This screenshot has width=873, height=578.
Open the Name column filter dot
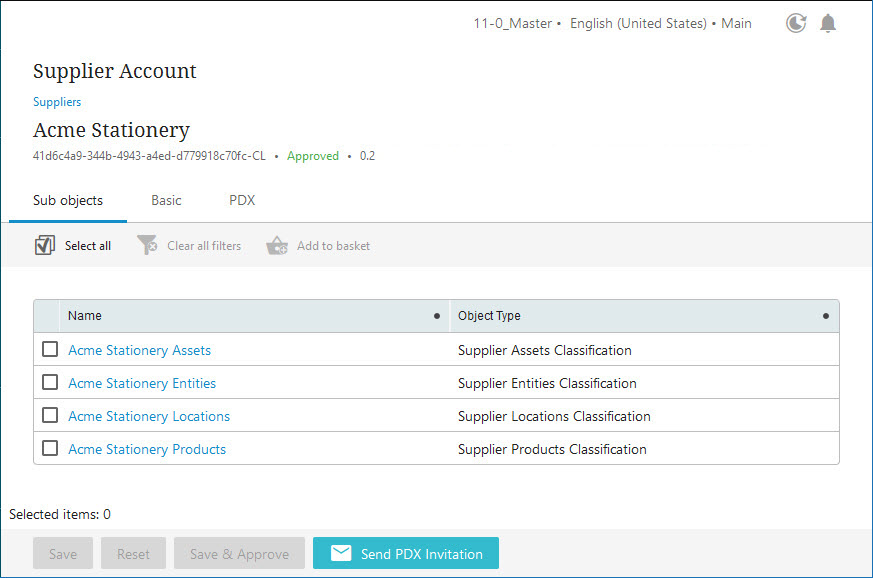point(437,316)
